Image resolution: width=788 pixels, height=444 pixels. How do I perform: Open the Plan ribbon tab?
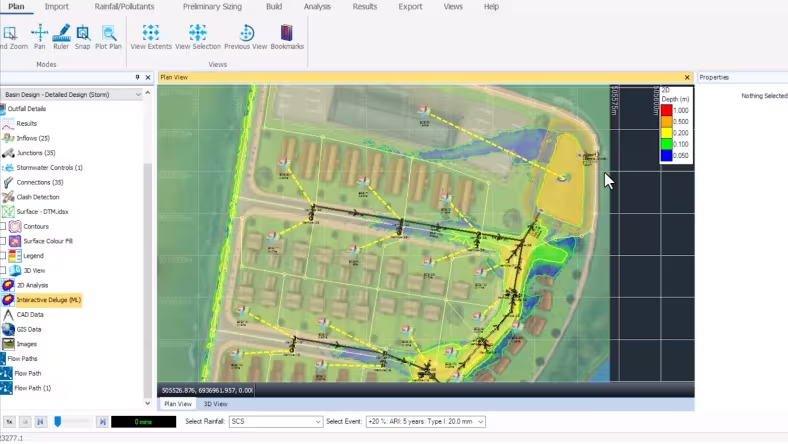(16, 7)
